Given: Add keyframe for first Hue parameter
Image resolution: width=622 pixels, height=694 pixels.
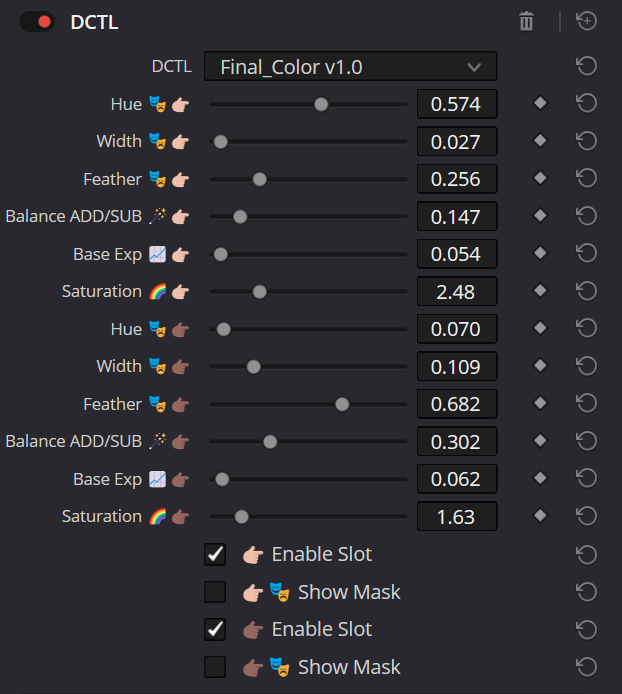Looking at the screenshot, I should pos(540,104).
